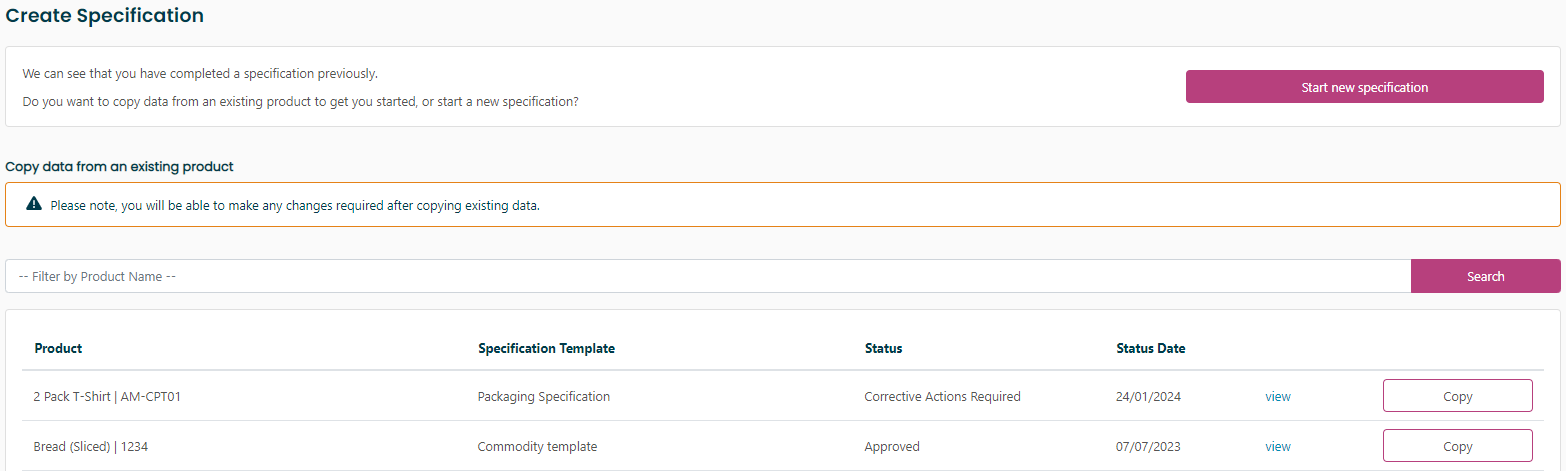Screen dimensions: 1566x471
Task: Copy data from Bread (Sliced) product
Action: tap(1457, 446)
